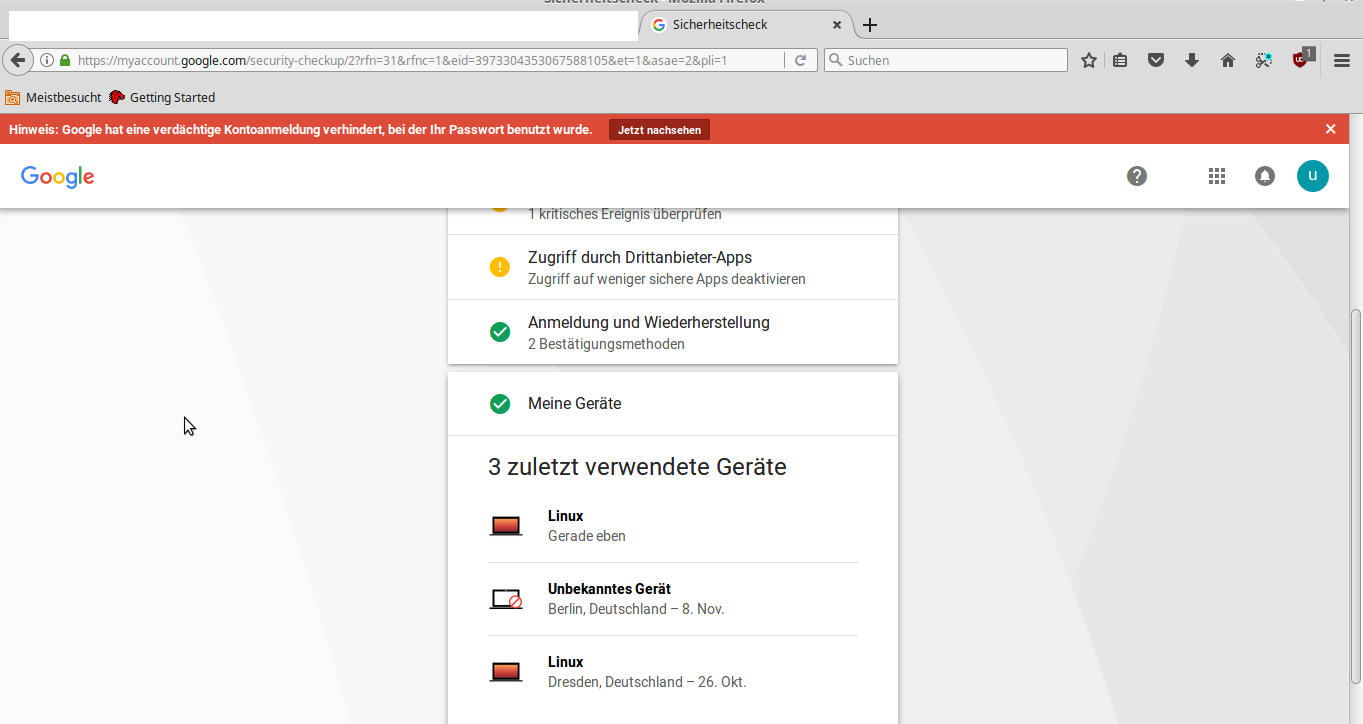Collapse the Meine Geräte section
Viewport: 1363px width, 724px height.
[673, 404]
